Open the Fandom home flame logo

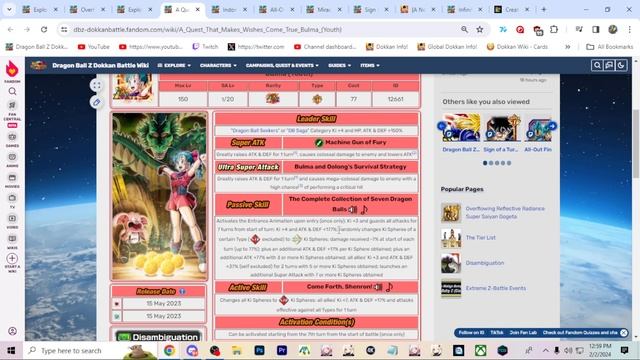pyautogui.click(x=12, y=69)
